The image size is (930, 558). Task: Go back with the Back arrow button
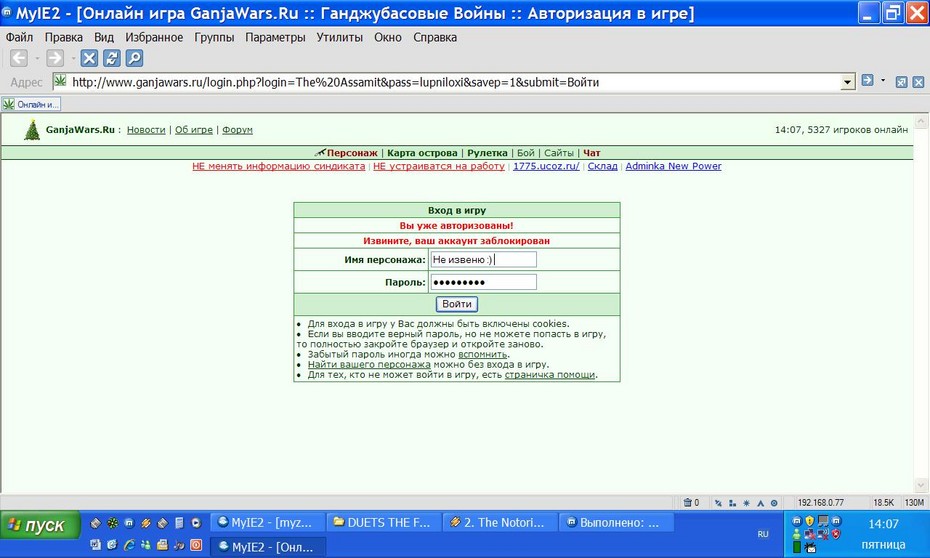[x=19, y=58]
